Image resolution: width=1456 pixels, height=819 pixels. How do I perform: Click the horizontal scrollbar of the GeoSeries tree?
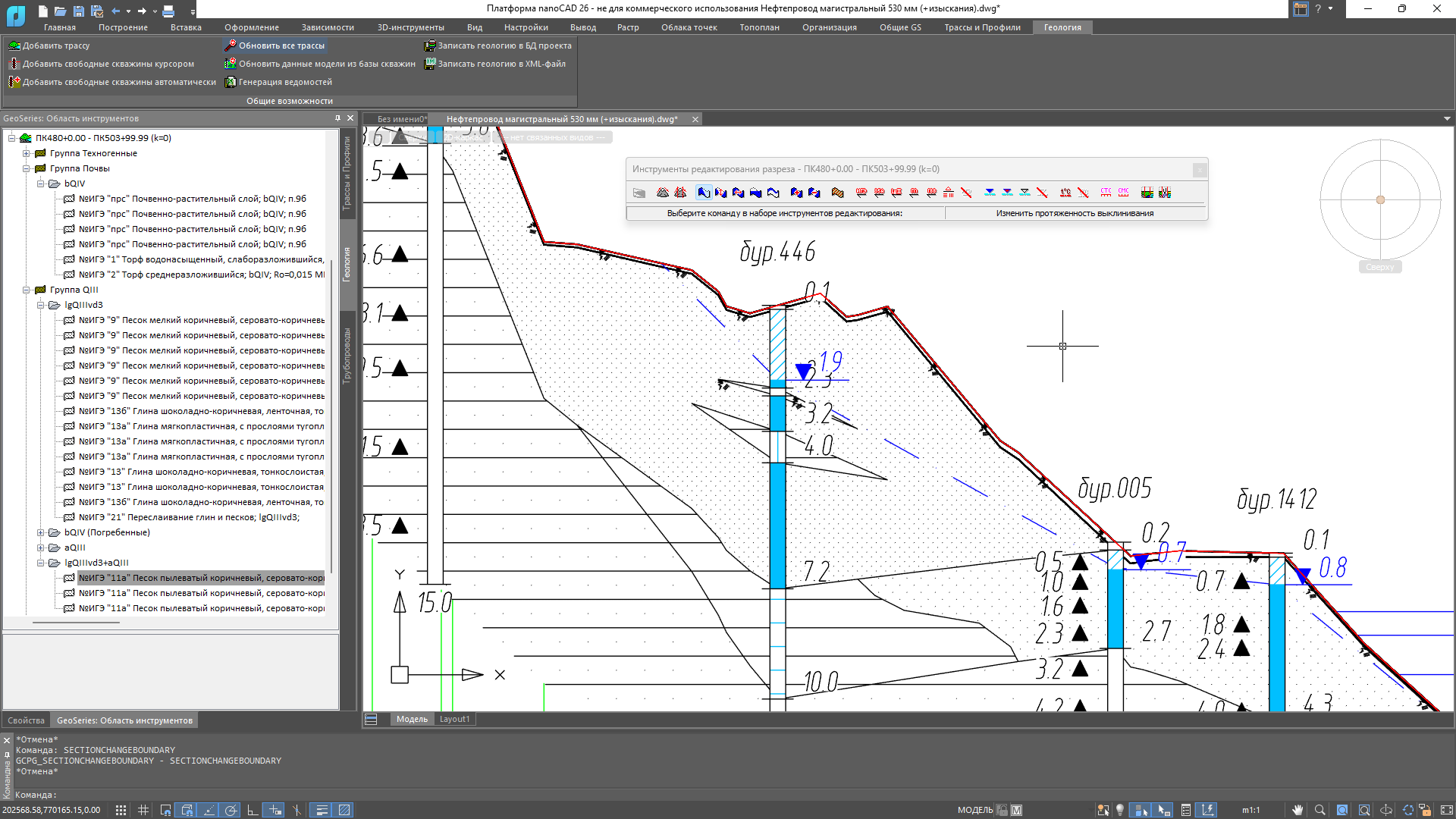coord(76,623)
